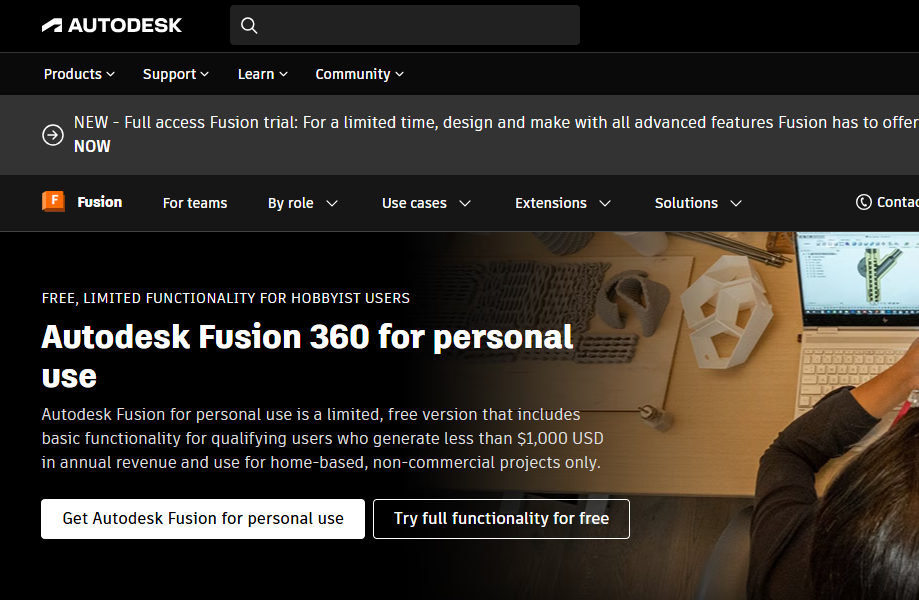Click the Free, limited functionality tagline text
The width and height of the screenshot is (919, 600).
226,298
